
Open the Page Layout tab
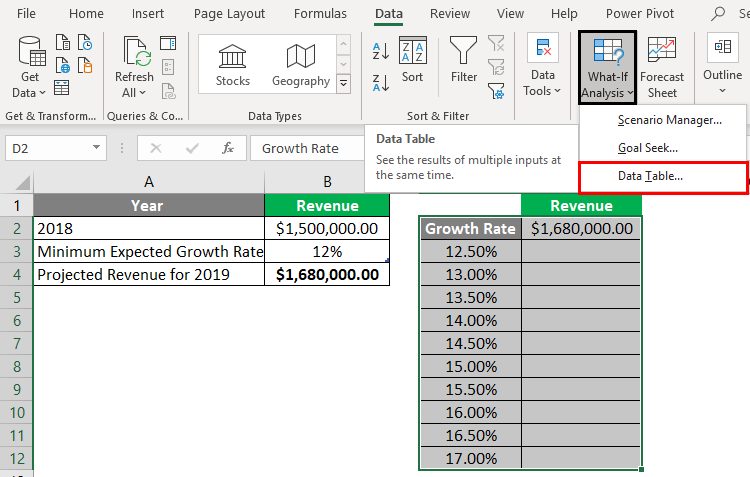(229, 14)
